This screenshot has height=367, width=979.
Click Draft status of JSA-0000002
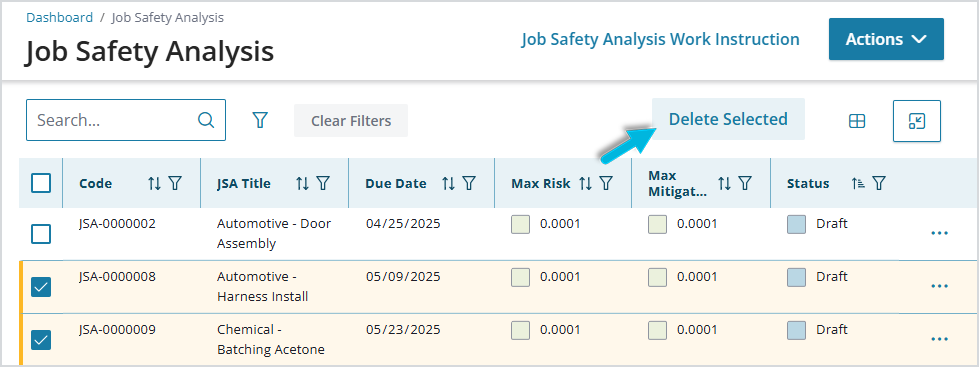pyautogui.click(x=832, y=223)
